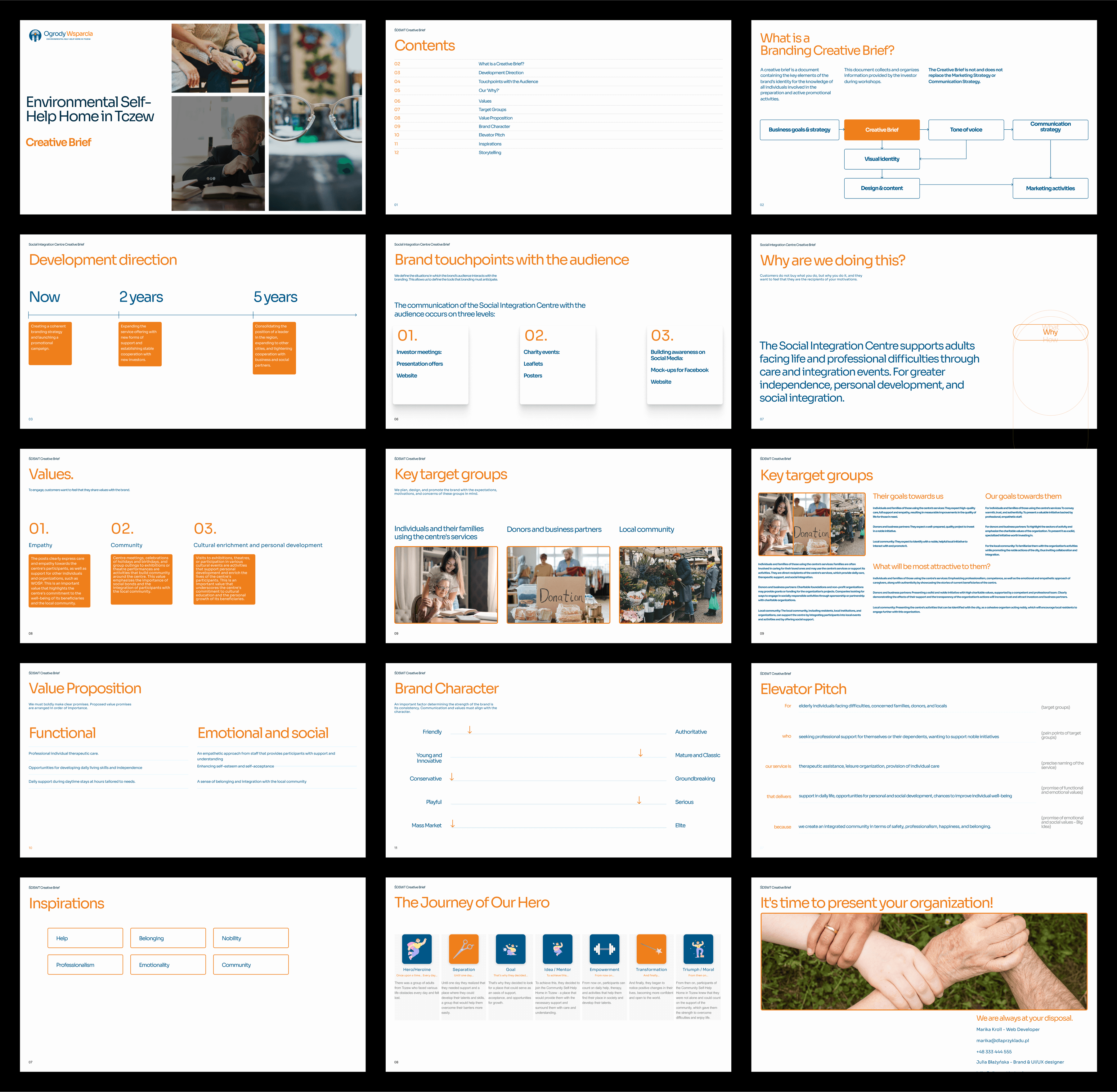Click the marika@dlaprzykladu.pl email address
The image size is (1117, 1092).
(x=1002, y=1041)
